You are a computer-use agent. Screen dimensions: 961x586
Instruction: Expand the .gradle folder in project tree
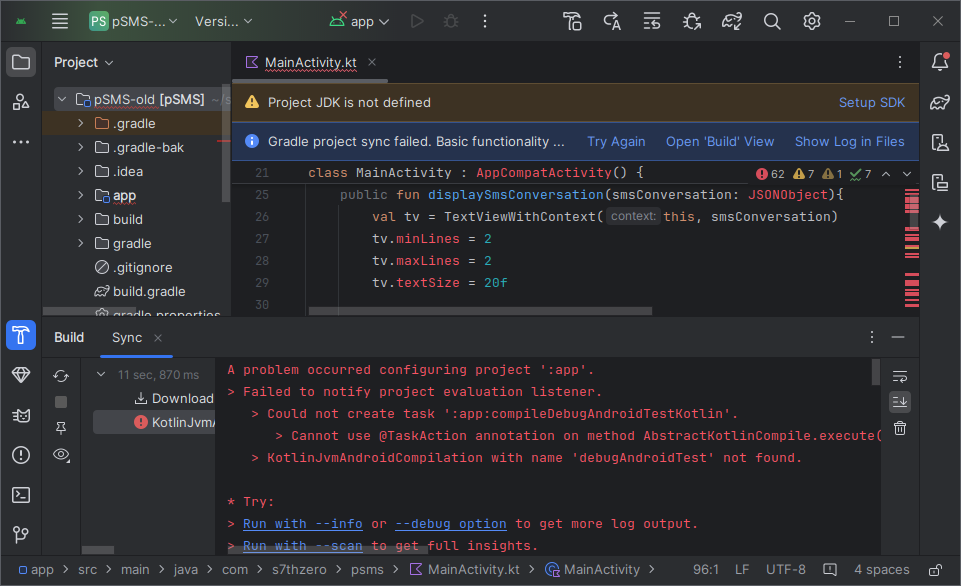pos(81,123)
